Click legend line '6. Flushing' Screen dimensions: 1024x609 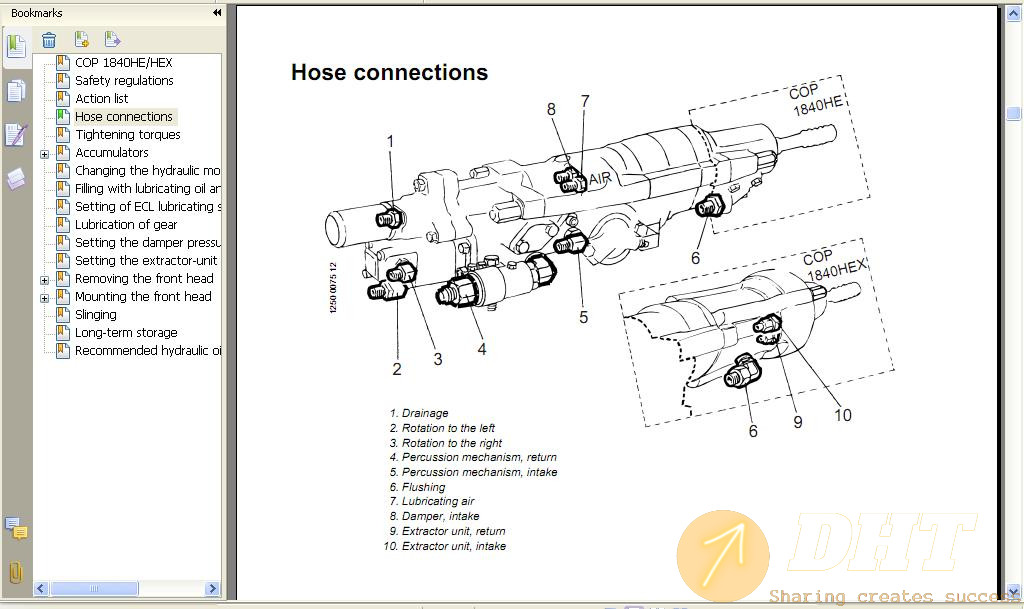(x=417, y=487)
